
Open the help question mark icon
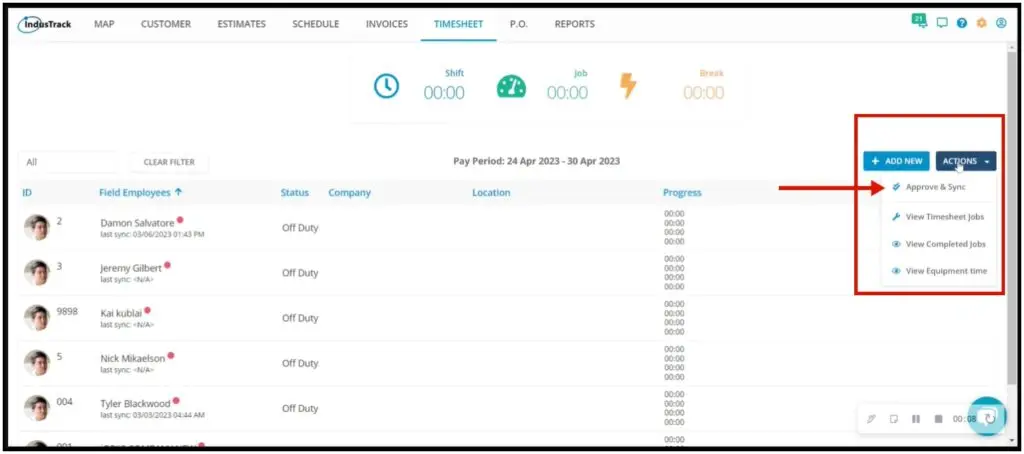click(x=961, y=23)
